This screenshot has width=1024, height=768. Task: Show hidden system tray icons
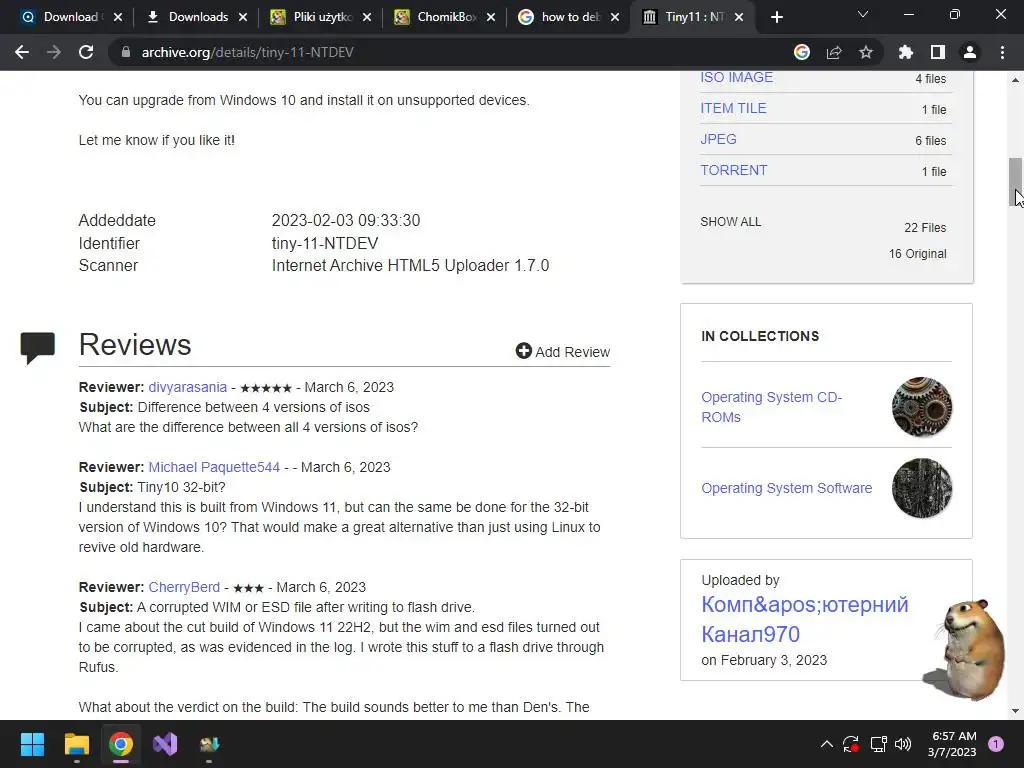pyautogui.click(x=827, y=744)
